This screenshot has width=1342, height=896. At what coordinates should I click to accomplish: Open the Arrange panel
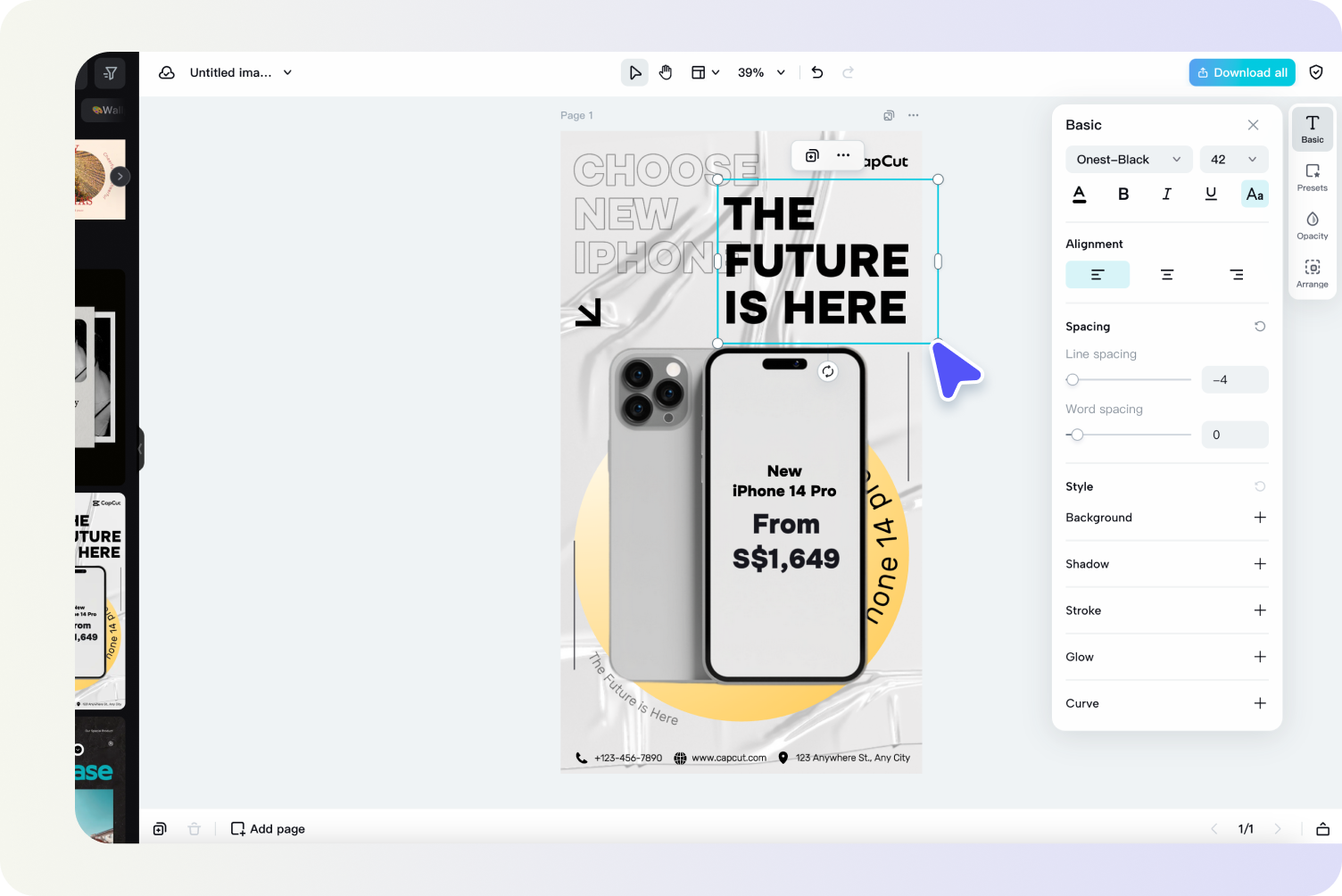[x=1312, y=271]
